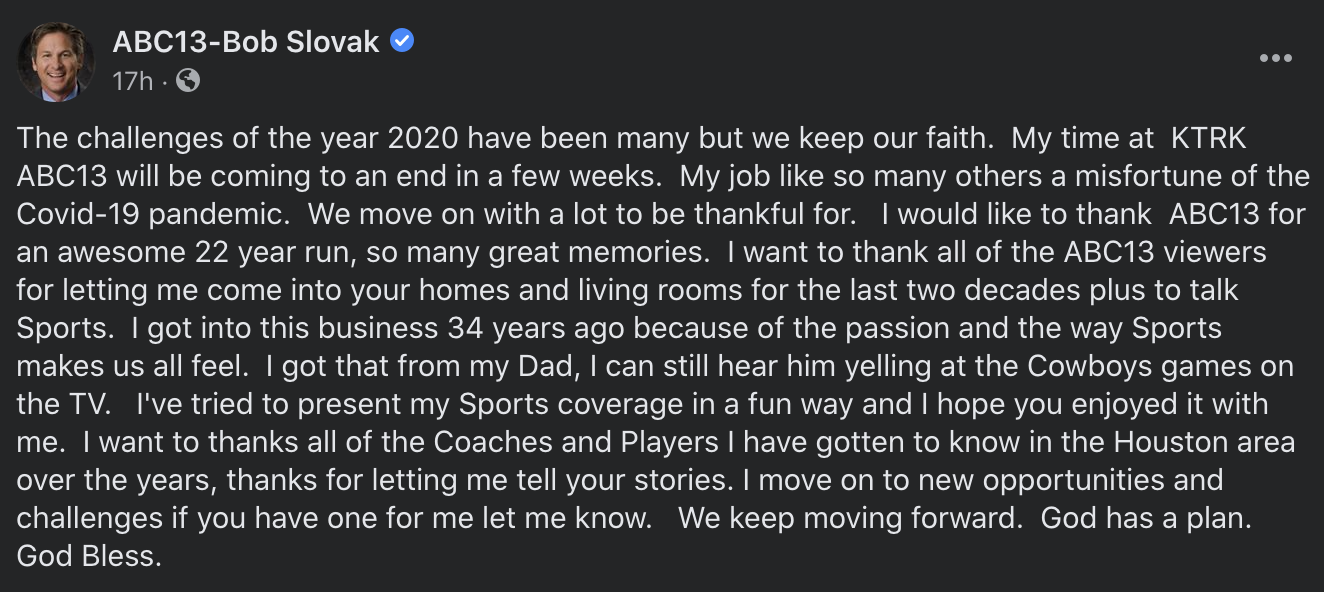Click the word Houston in the post
The height and width of the screenshot is (592, 1324).
click(x=1142, y=442)
